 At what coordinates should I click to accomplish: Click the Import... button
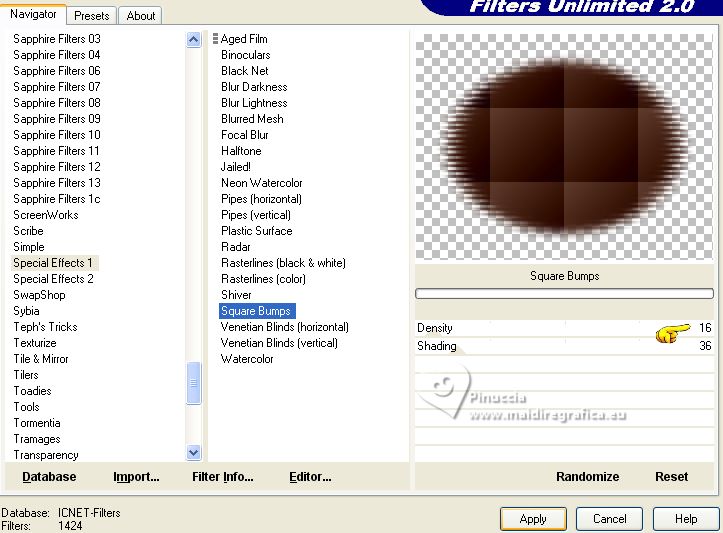point(136,476)
